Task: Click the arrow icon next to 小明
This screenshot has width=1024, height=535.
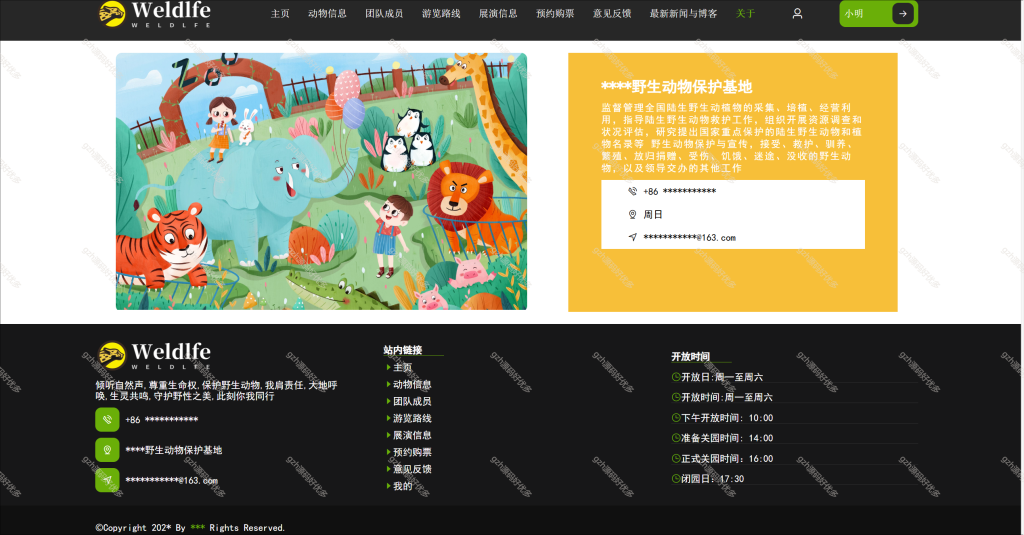Action: click(902, 13)
